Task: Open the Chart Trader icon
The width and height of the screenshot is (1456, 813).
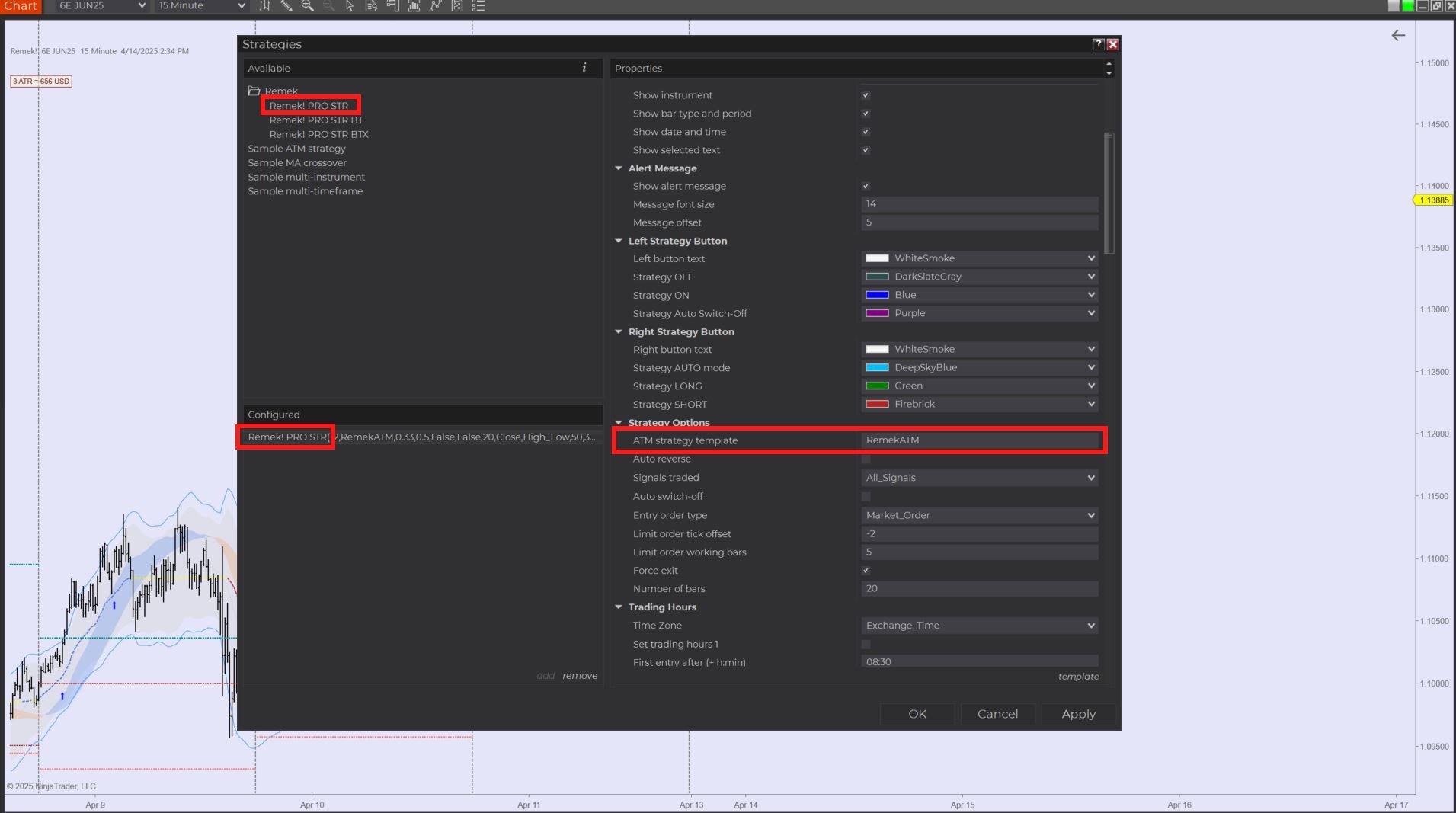Action: point(392,6)
